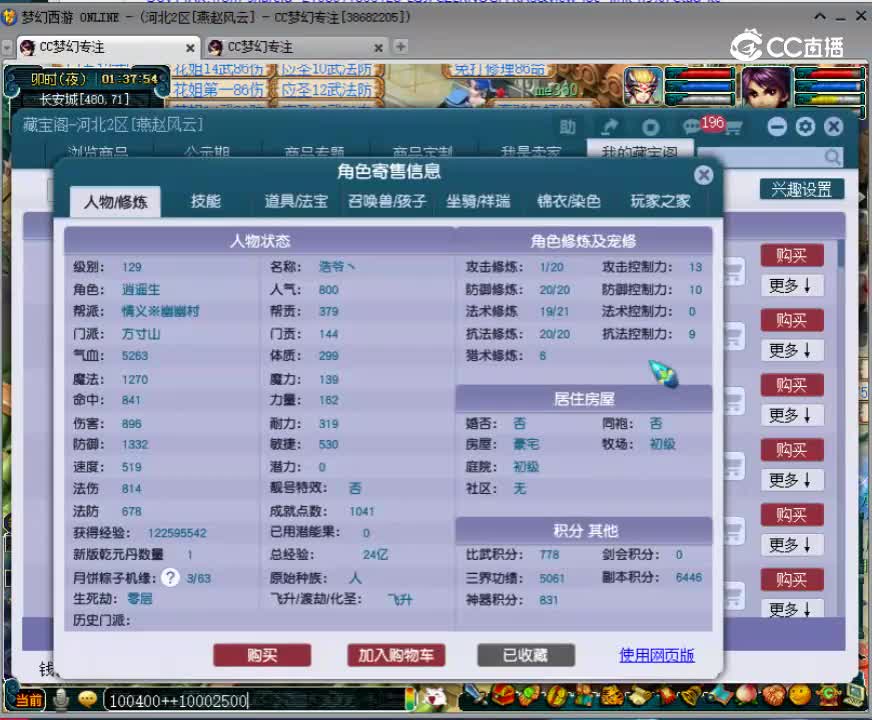872x720 pixels.
Task: Click the 122595542 experience value
Action: pos(177,533)
